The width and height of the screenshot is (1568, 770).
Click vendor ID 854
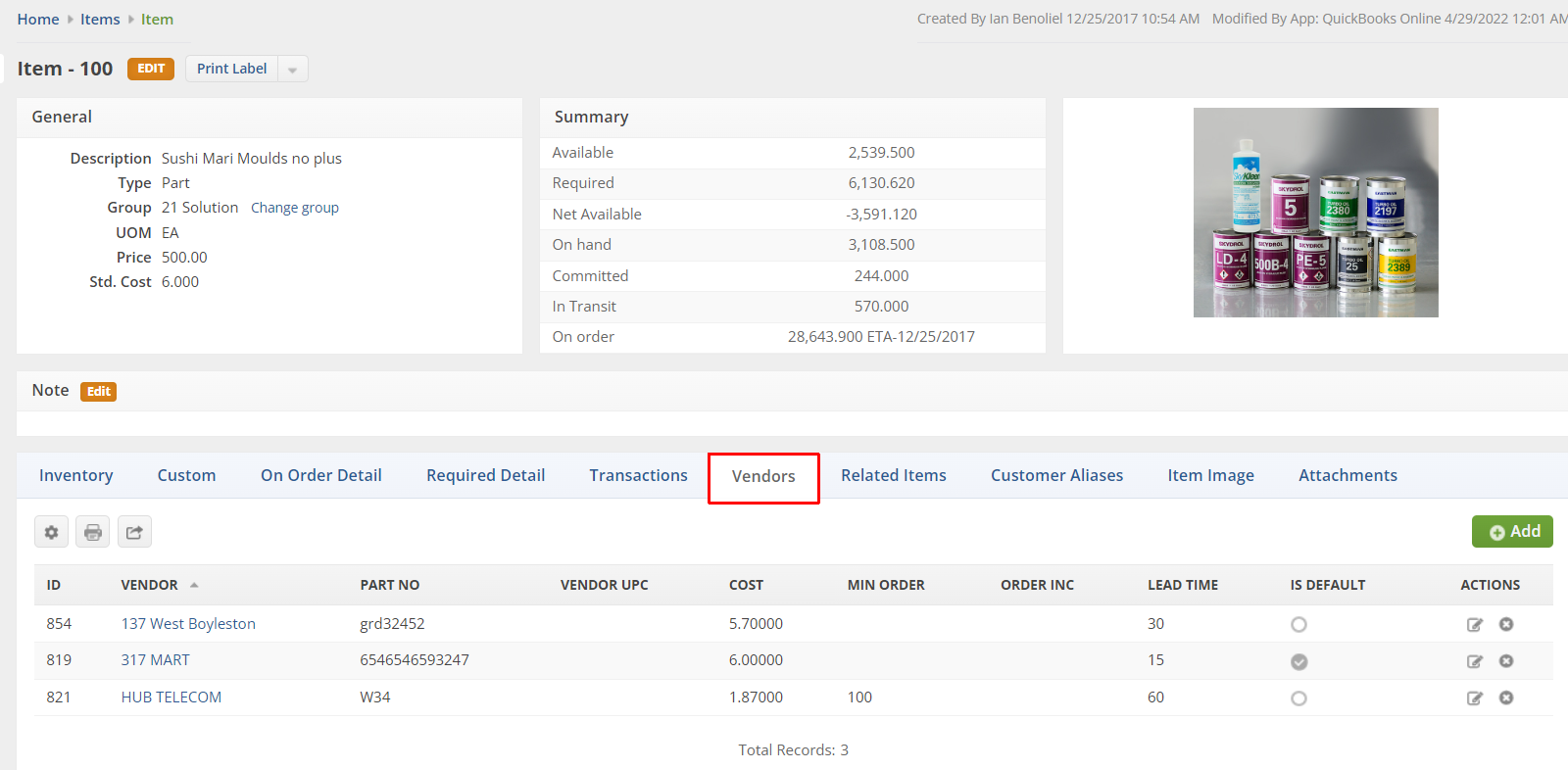59,624
